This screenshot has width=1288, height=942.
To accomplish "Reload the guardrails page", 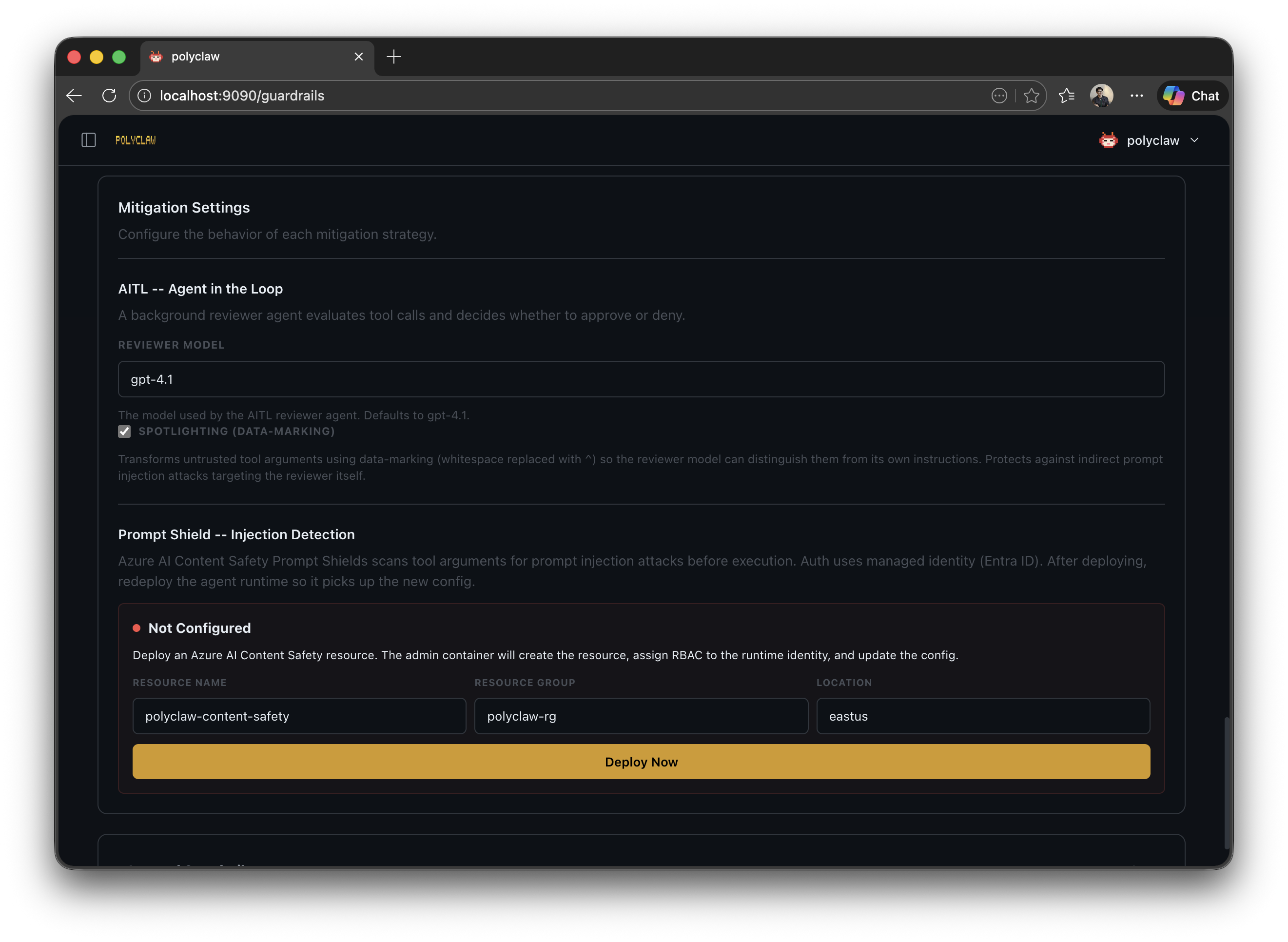I will (110, 95).
